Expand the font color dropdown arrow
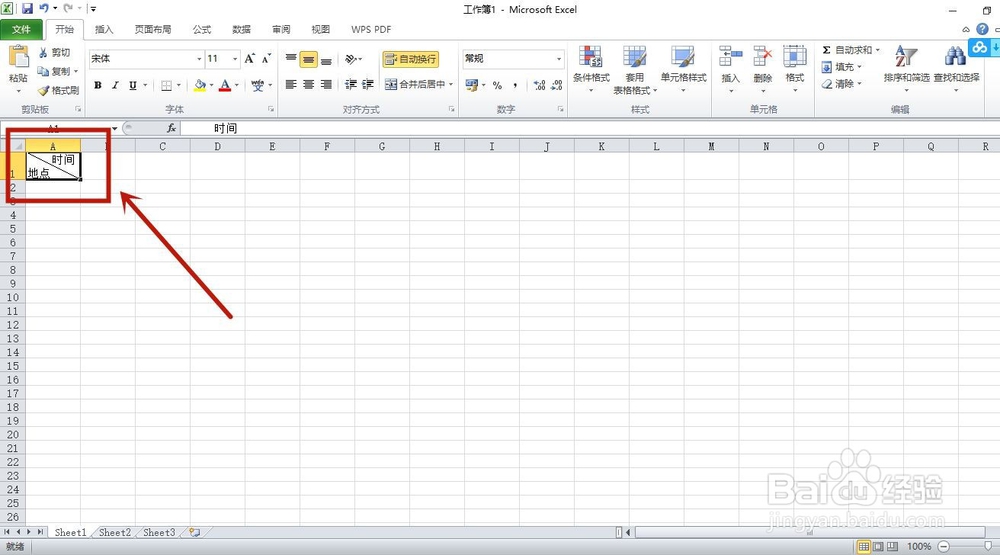The width and height of the screenshot is (1000, 555). tap(237, 85)
